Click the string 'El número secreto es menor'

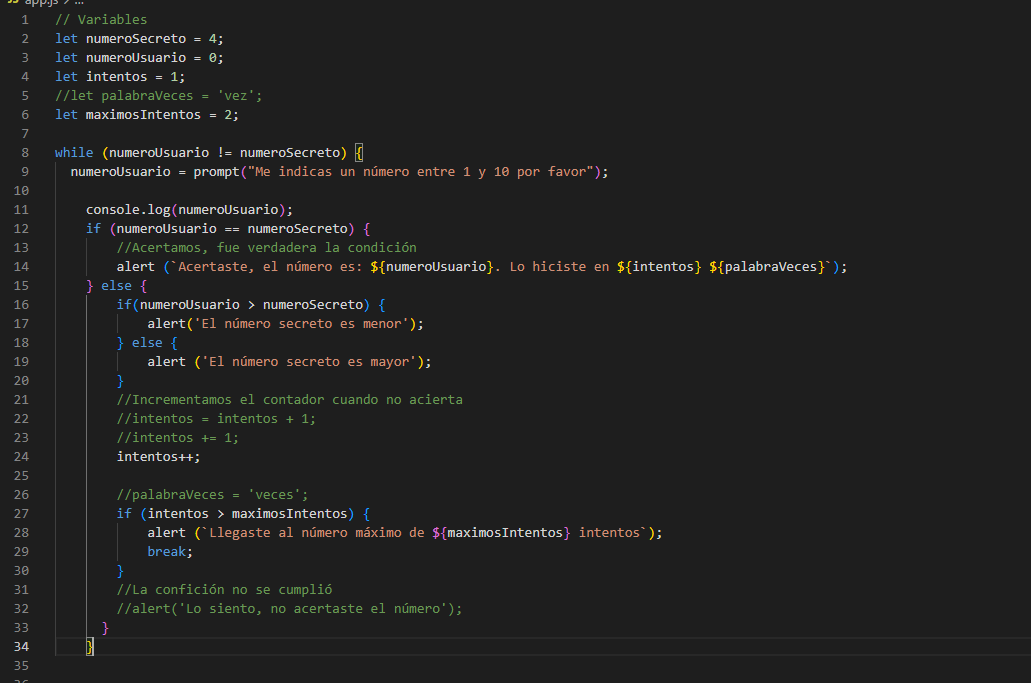pyautogui.click(x=301, y=324)
